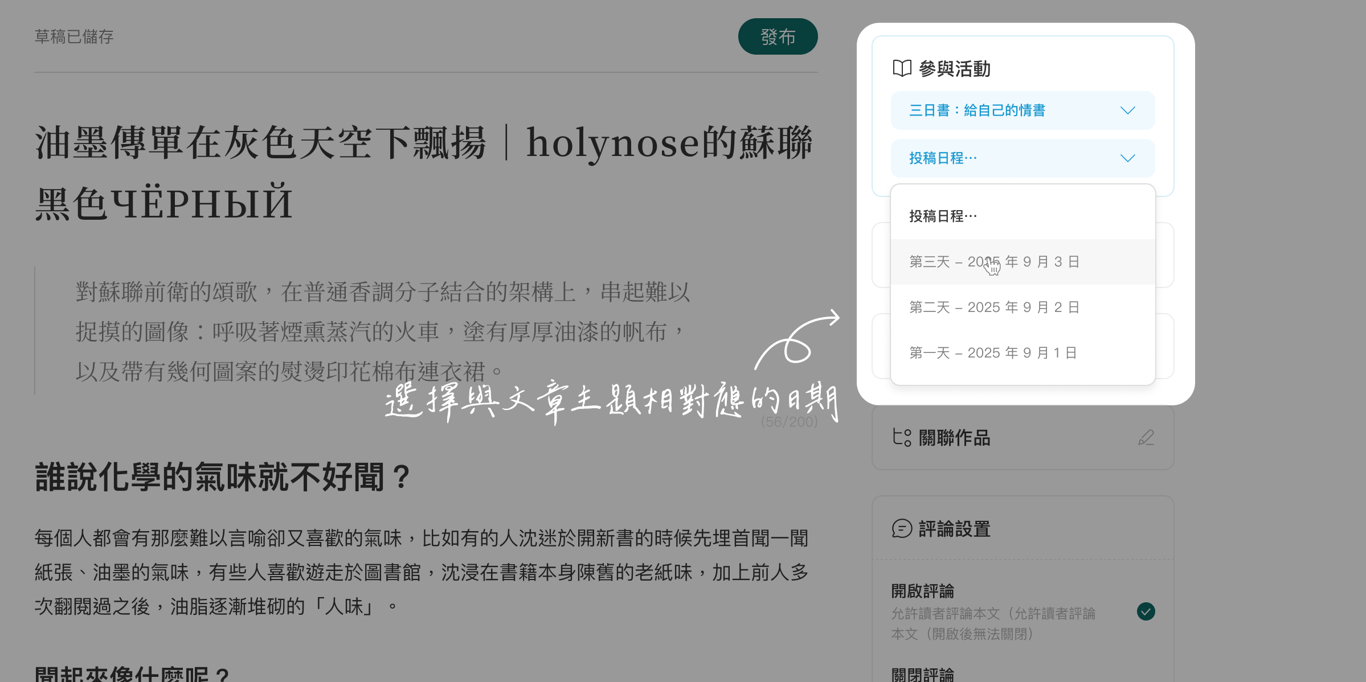Click the 評論設置 comment bubble icon
This screenshot has width=1366, height=682.
click(x=902, y=529)
